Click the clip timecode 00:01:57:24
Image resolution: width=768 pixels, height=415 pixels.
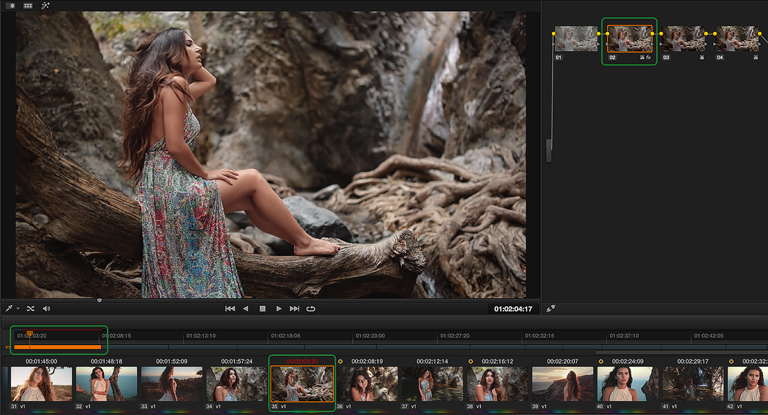[x=237, y=362]
